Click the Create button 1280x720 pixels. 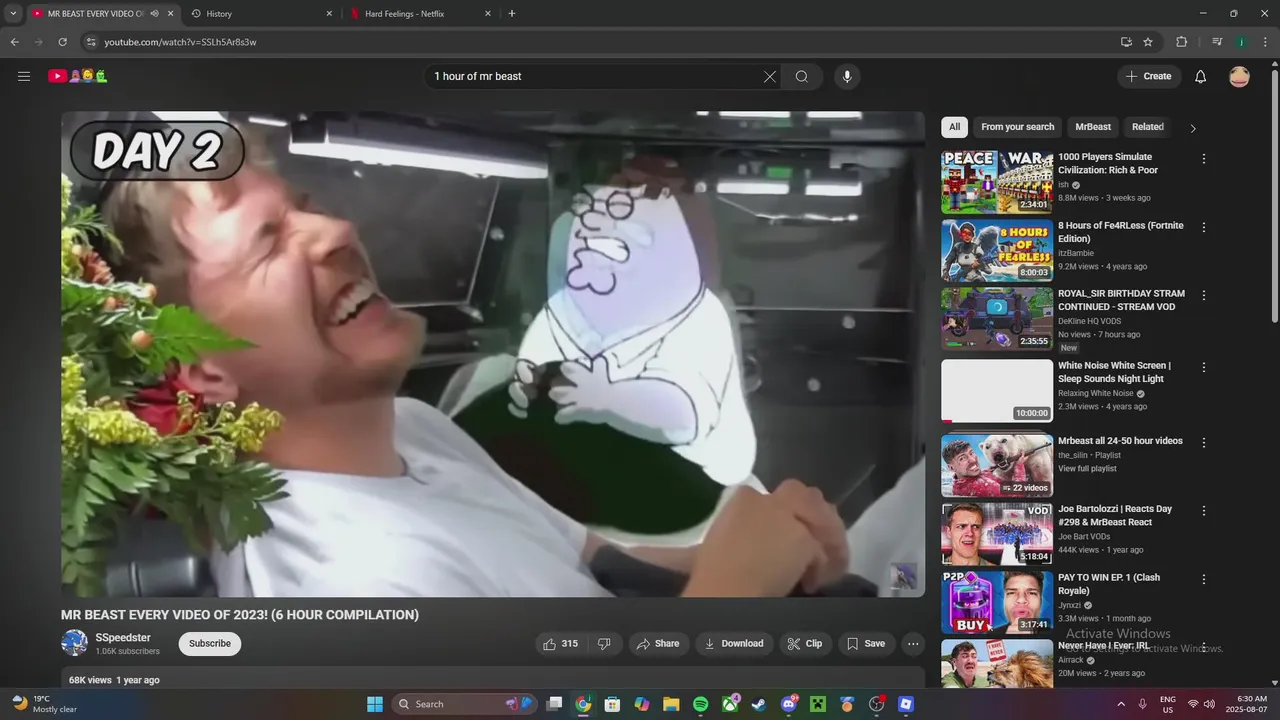point(1149,76)
